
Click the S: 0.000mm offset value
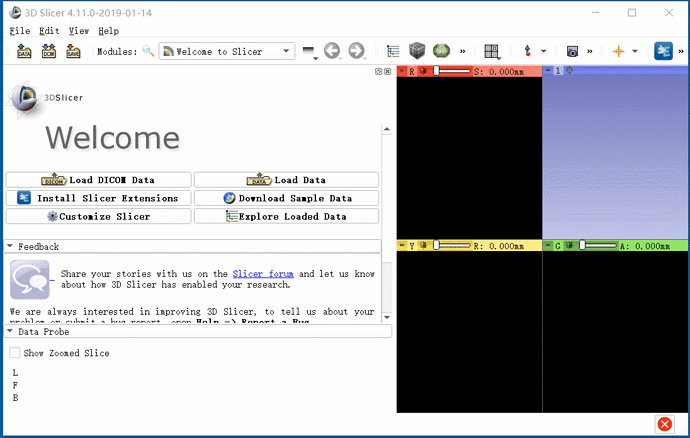coord(499,72)
